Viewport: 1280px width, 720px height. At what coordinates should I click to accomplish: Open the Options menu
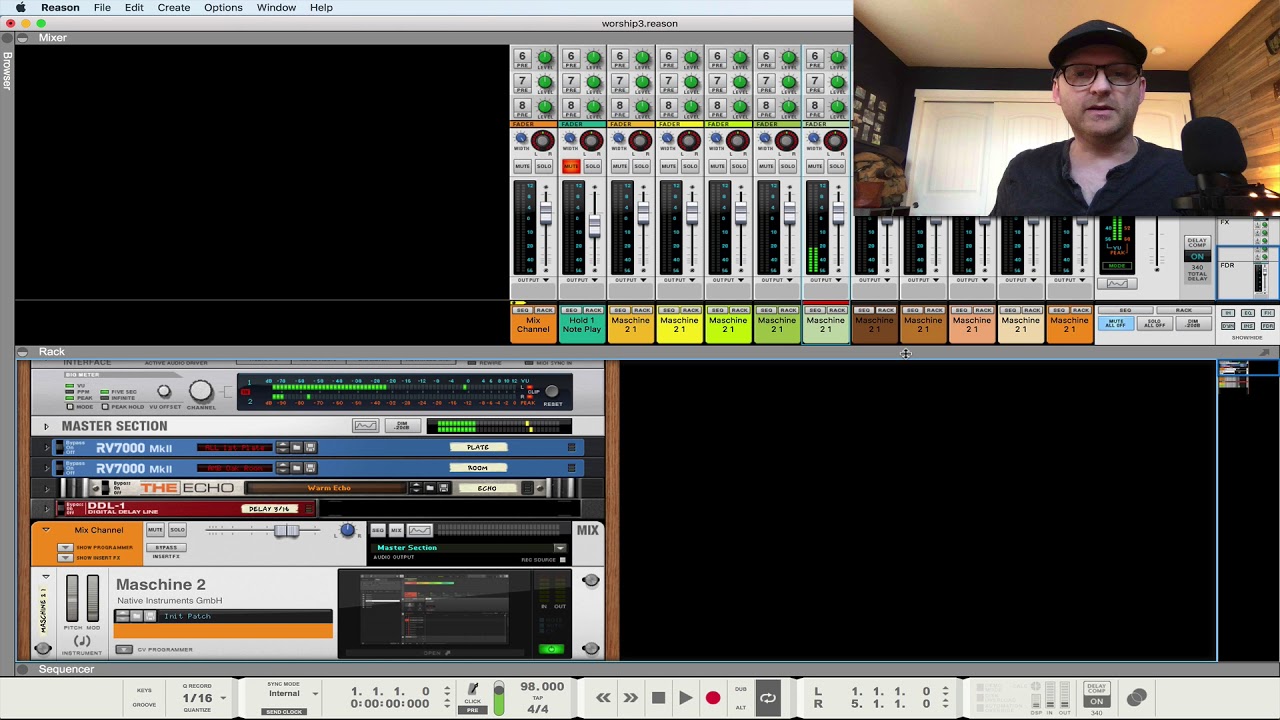pos(223,7)
